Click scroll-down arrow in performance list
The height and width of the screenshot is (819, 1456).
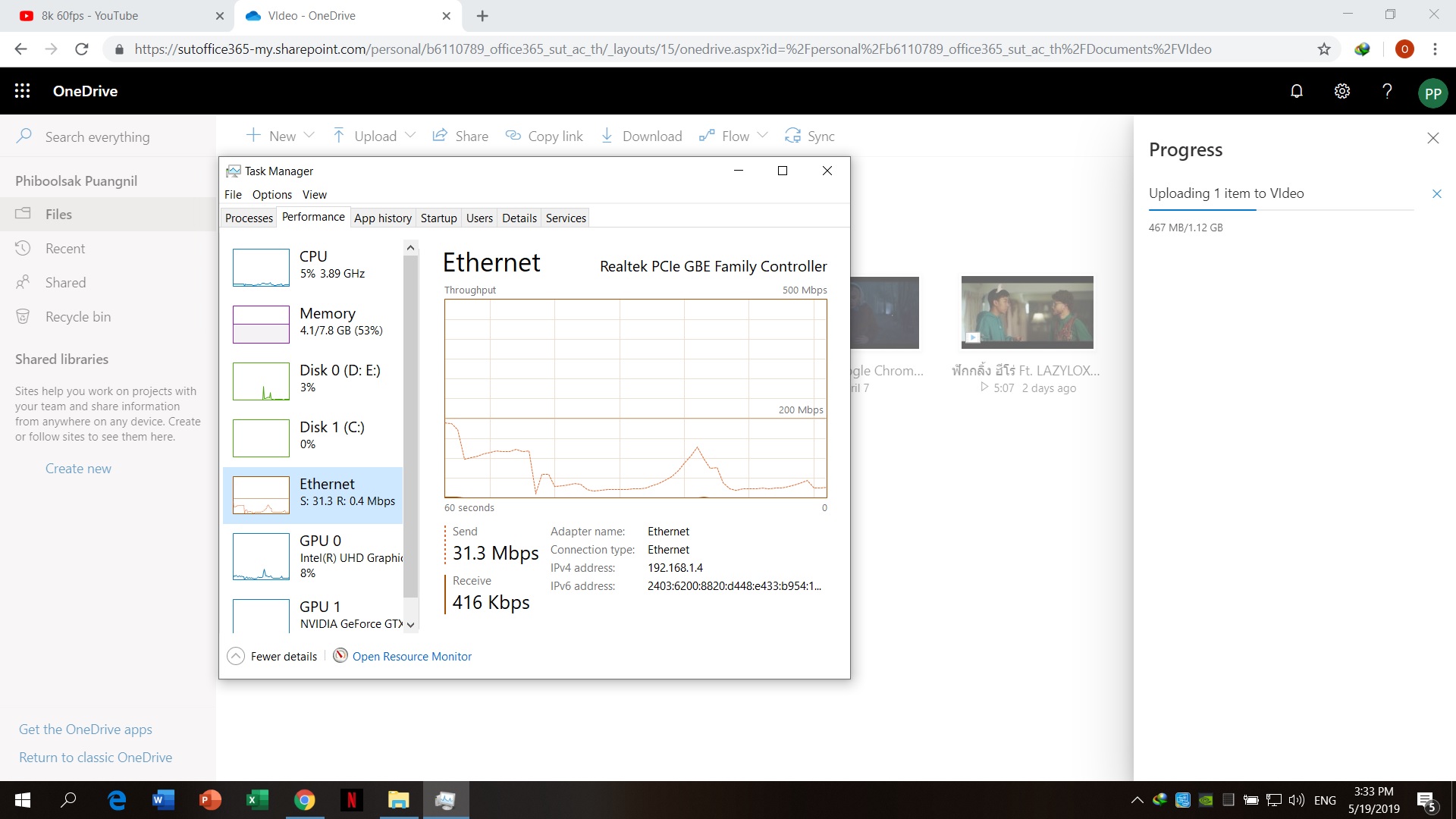[x=410, y=625]
